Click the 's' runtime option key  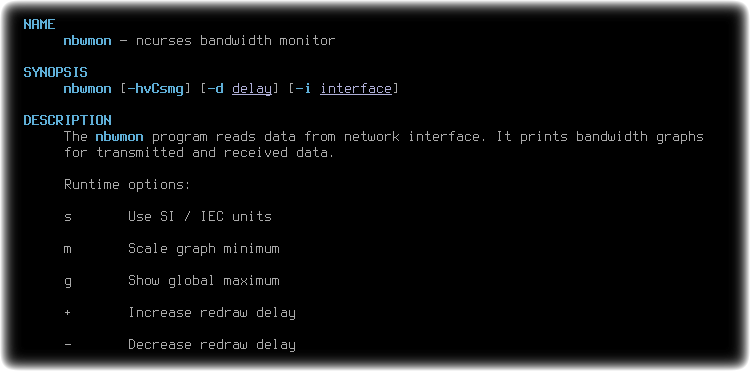pyautogui.click(x=68, y=217)
